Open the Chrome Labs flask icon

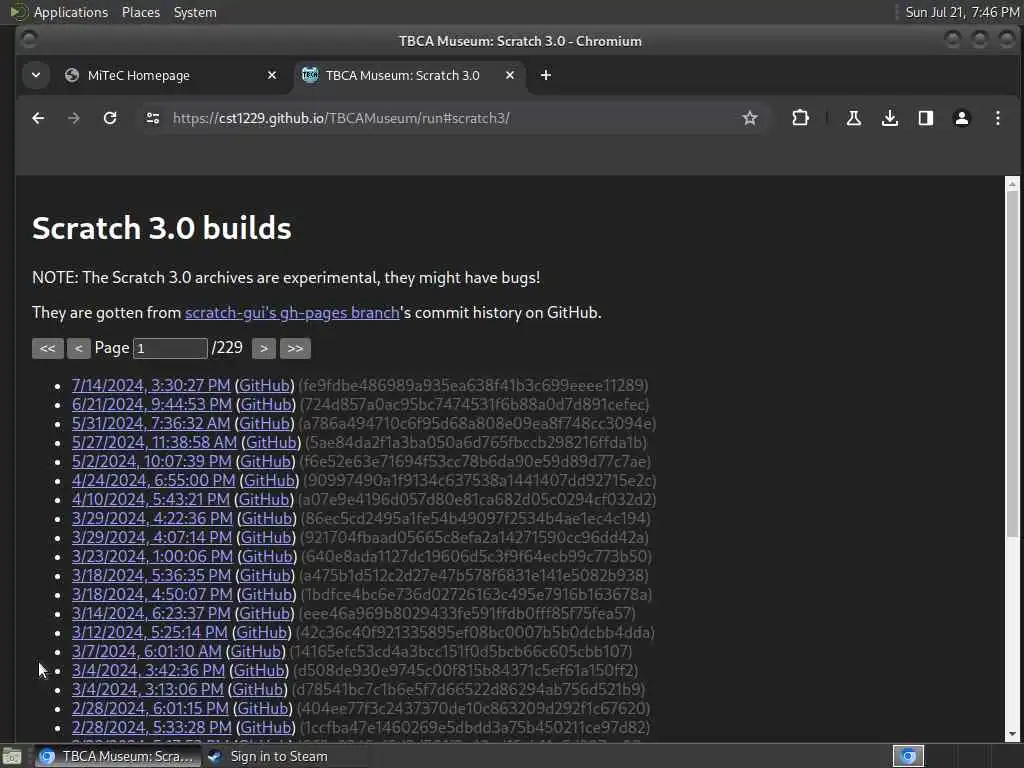click(853, 118)
